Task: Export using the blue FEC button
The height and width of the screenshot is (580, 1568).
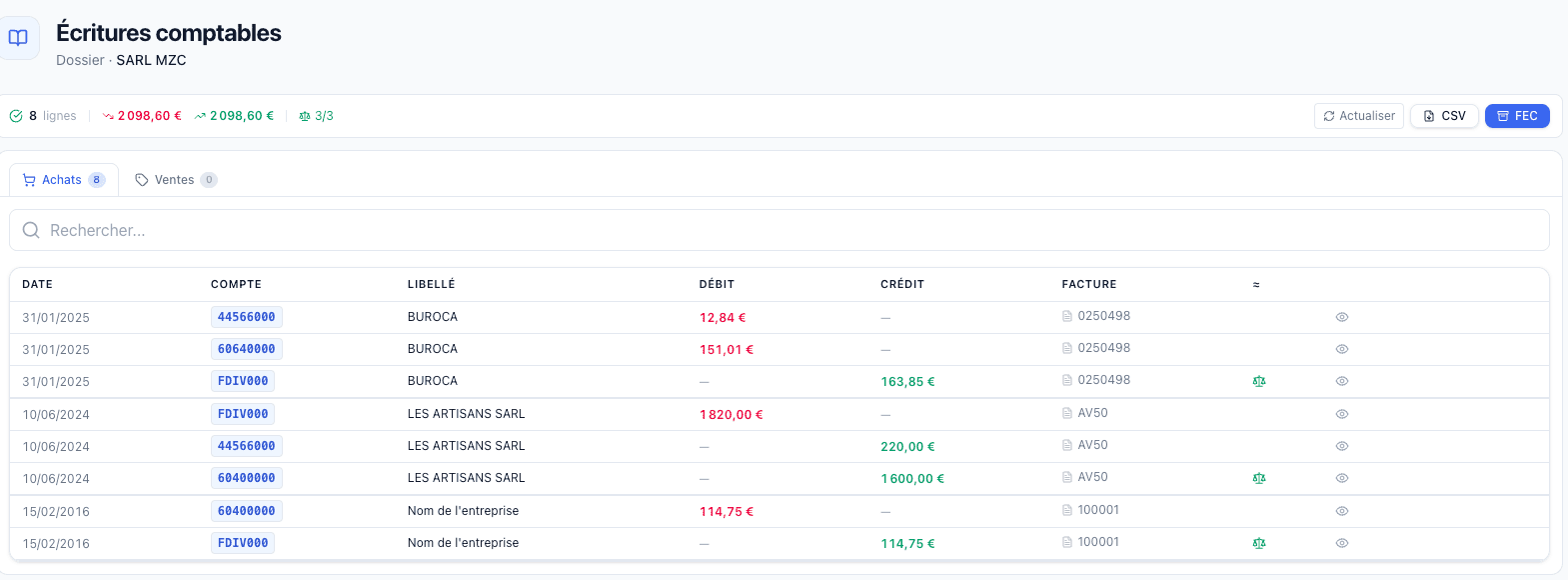Action: coord(1517,116)
